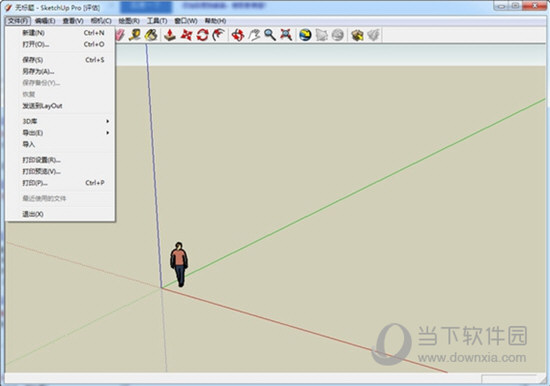Select the Orbit tool
This screenshot has width=550, height=386.
click(237, 35)
